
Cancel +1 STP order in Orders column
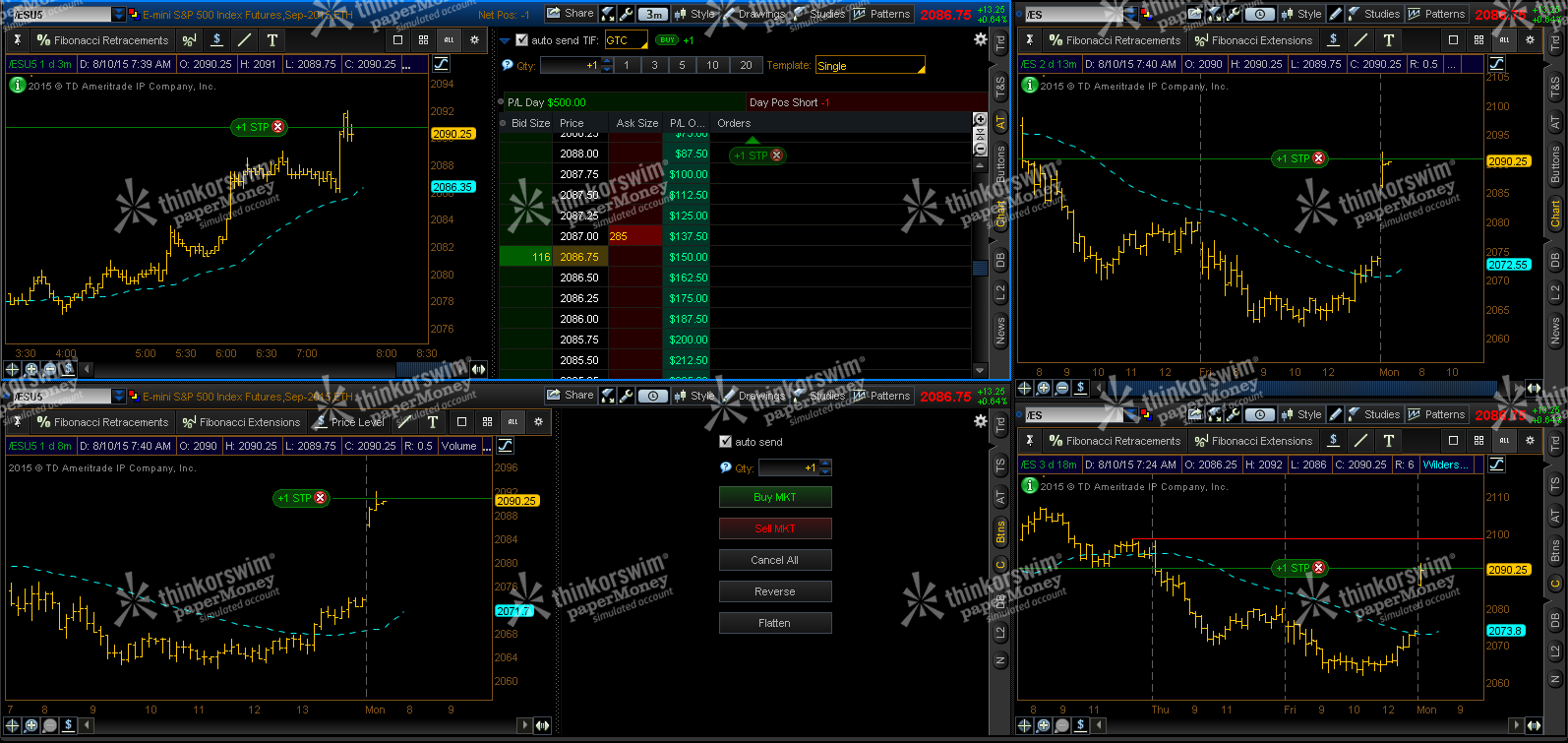(x=777, y=155)
